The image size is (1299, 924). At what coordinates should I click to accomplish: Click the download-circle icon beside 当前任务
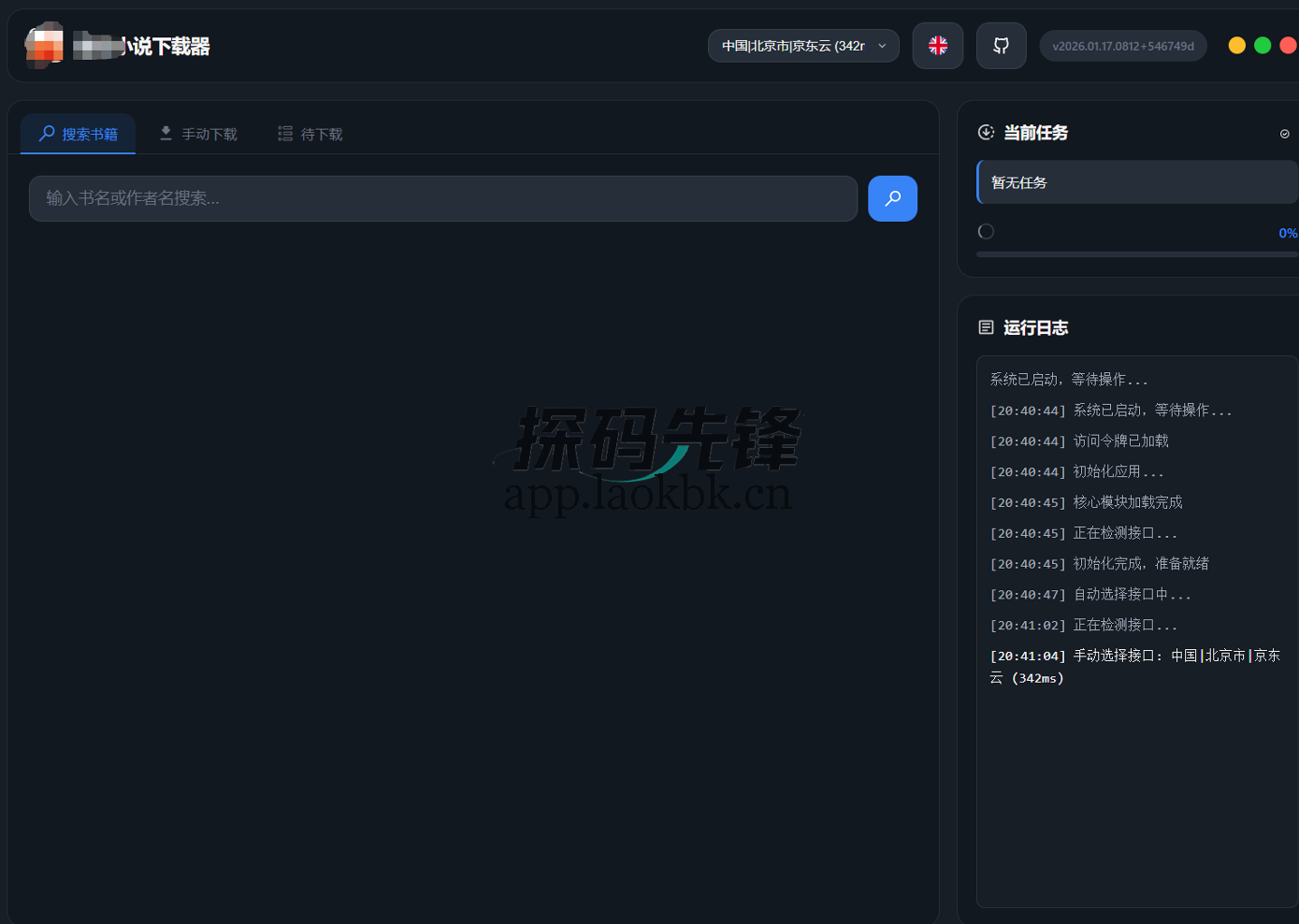click(986, 133)
